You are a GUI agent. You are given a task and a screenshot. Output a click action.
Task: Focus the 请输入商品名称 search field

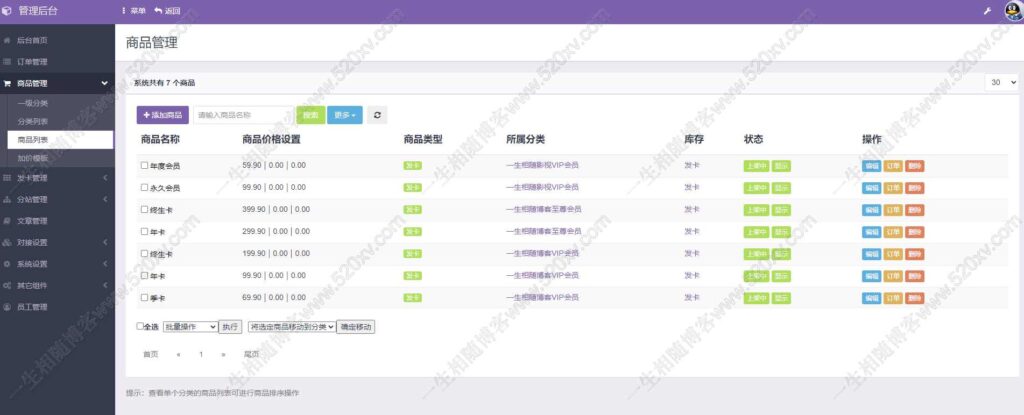click(244, 115)
